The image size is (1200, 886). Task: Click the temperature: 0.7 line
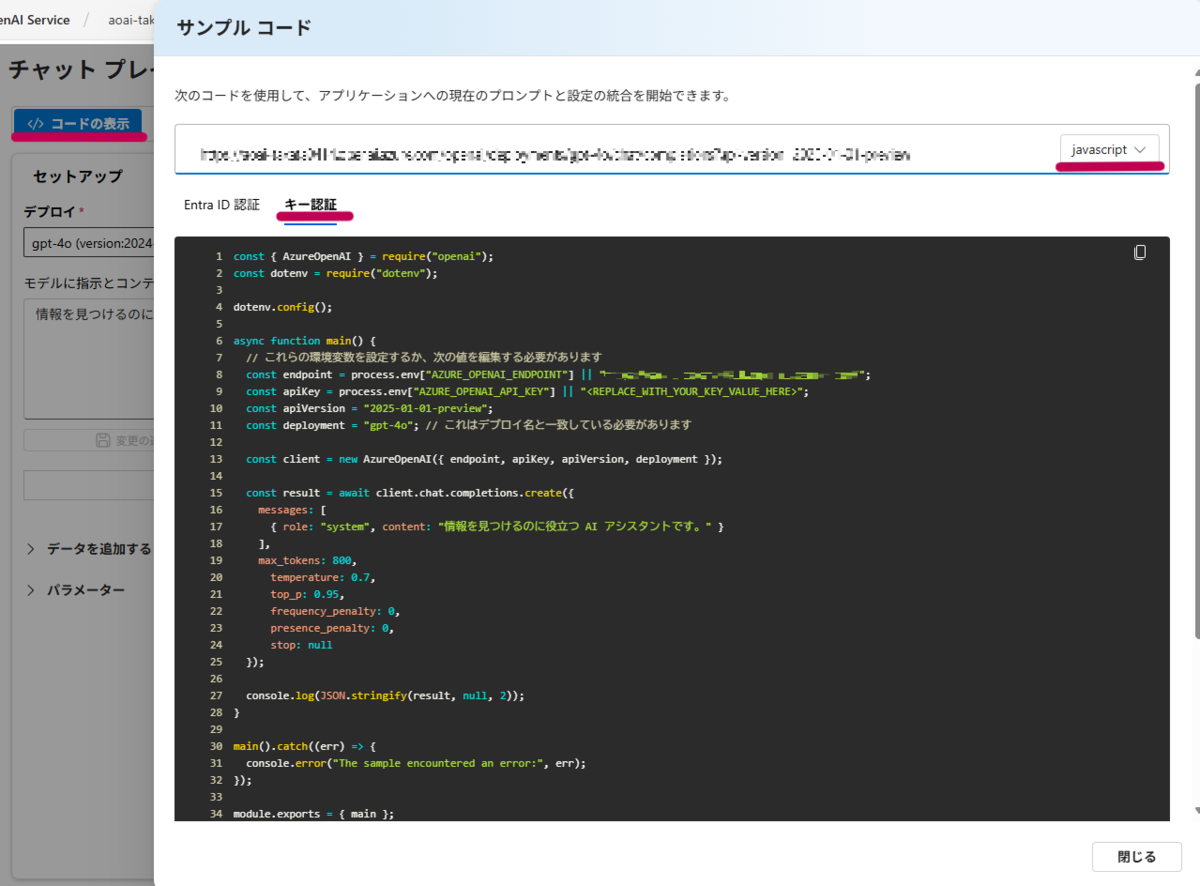click(323, 577)
